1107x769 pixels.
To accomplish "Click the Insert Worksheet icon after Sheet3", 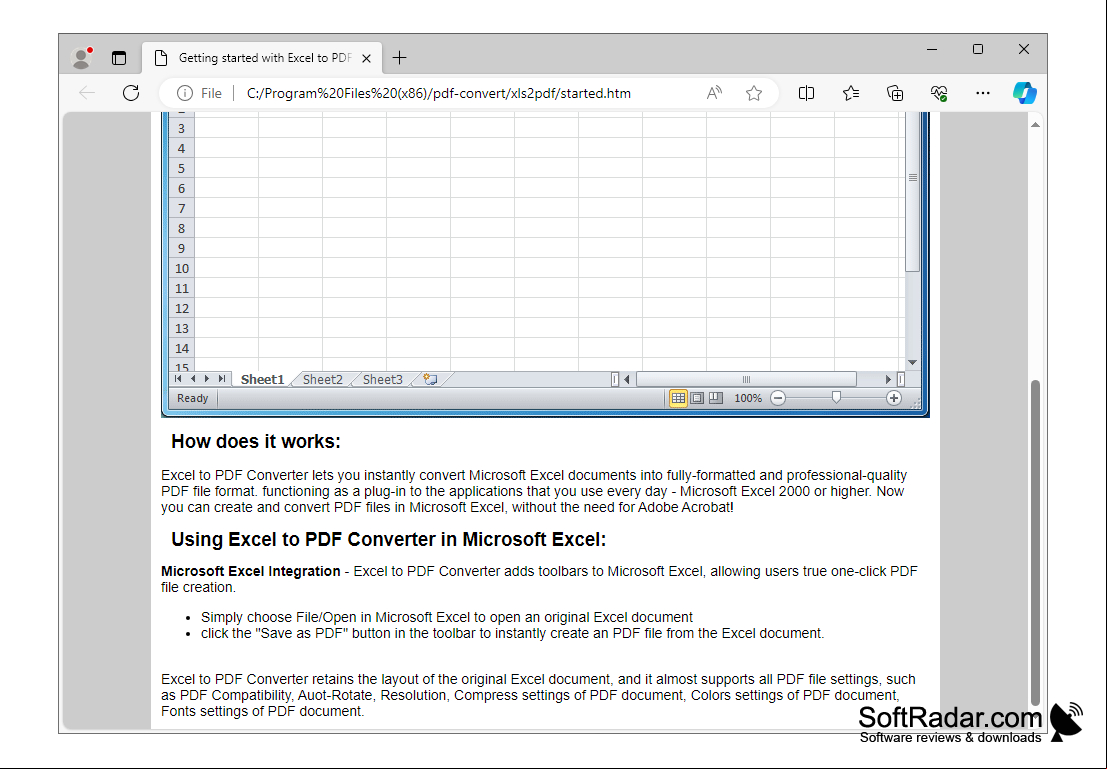I will pyautogui.click(x=430, y=379).
